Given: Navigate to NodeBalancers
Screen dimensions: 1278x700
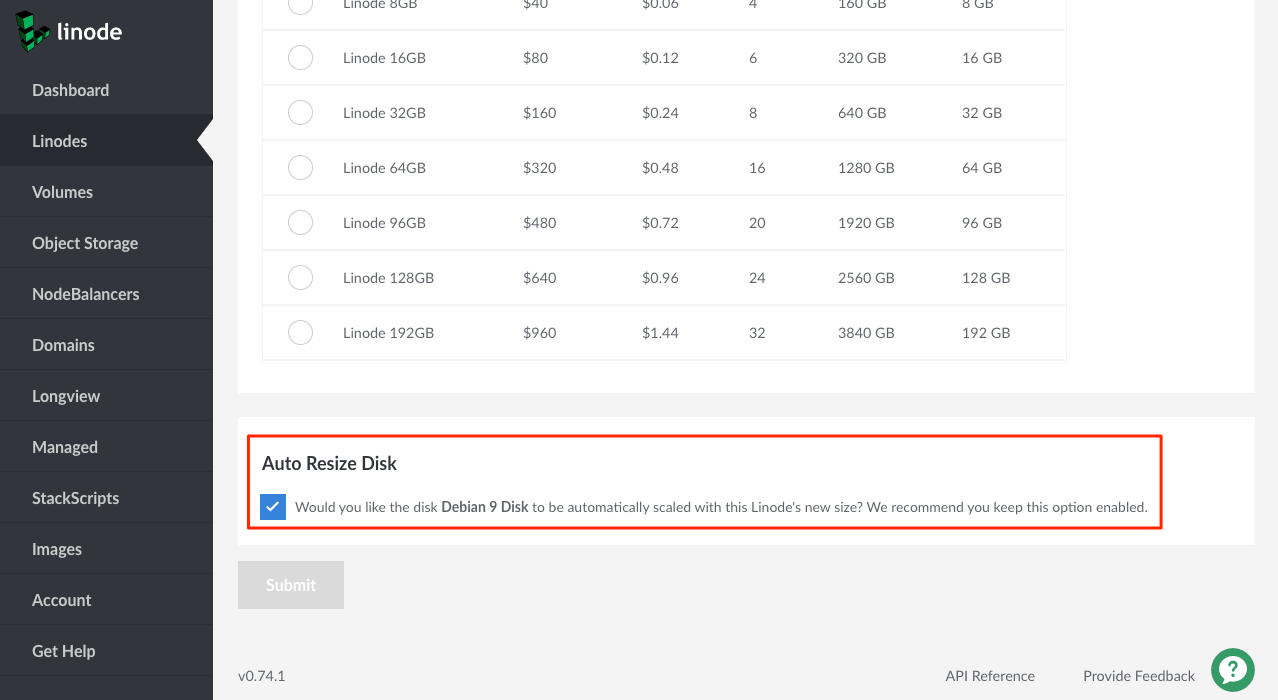Looking at the screenshot, I should [x=85, y=294].
